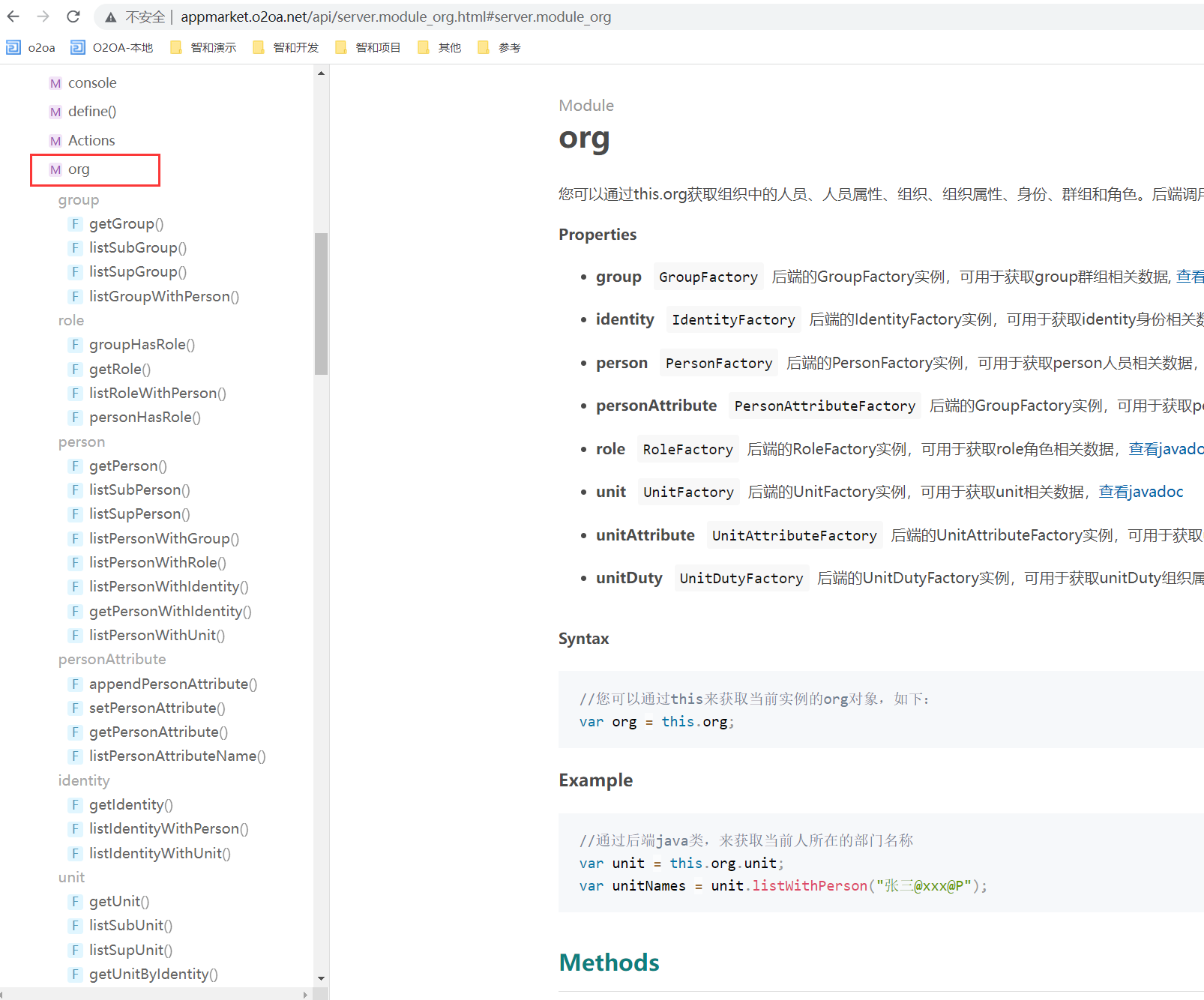This screenshot has width=1204, height=1000.
Task: Click the insecure site warning icon
Action: tap(111, 17)
